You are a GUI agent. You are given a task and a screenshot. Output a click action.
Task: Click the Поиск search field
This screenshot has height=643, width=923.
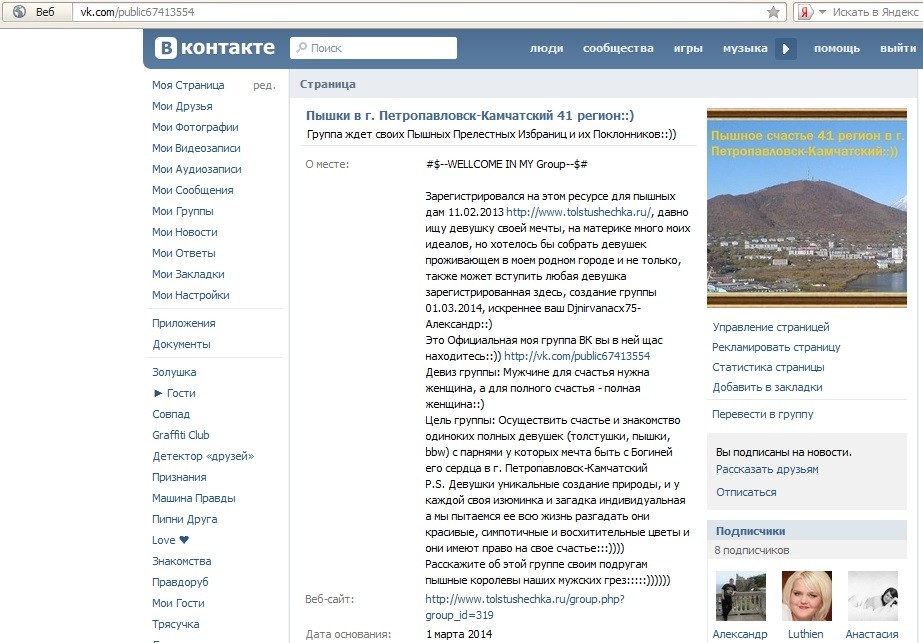(373, 48)
